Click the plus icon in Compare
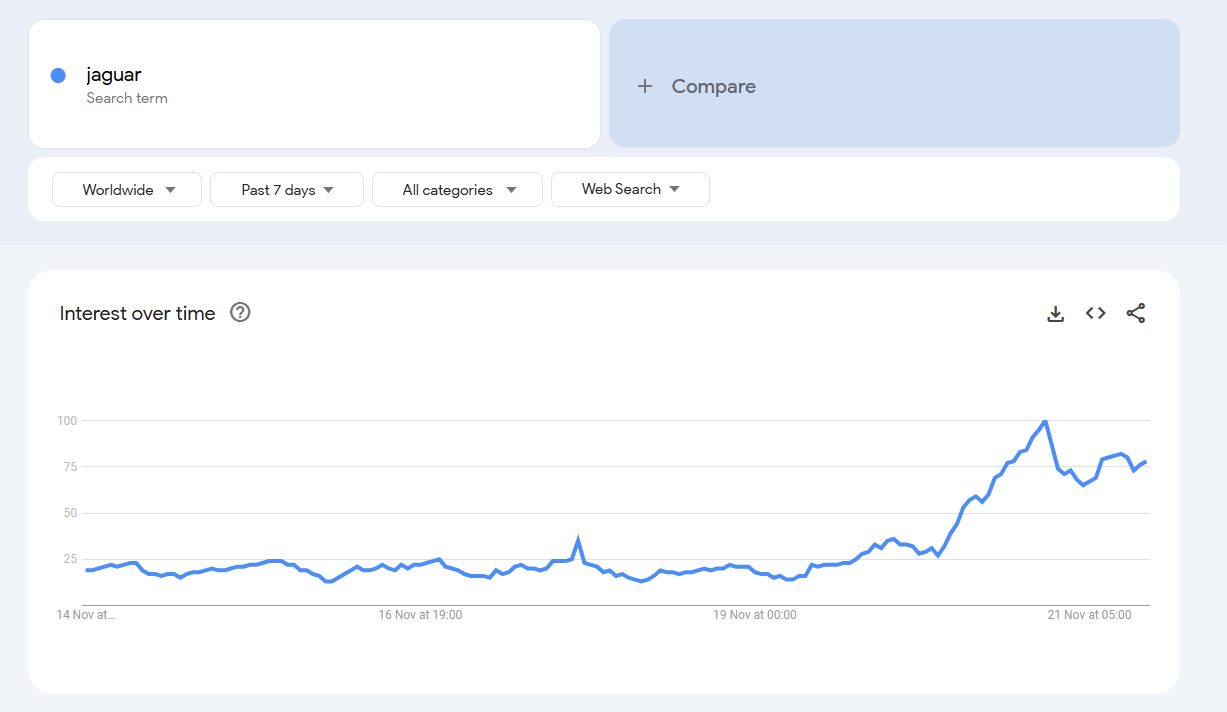This screenshot has height=712, width=1227. [645, 87]
